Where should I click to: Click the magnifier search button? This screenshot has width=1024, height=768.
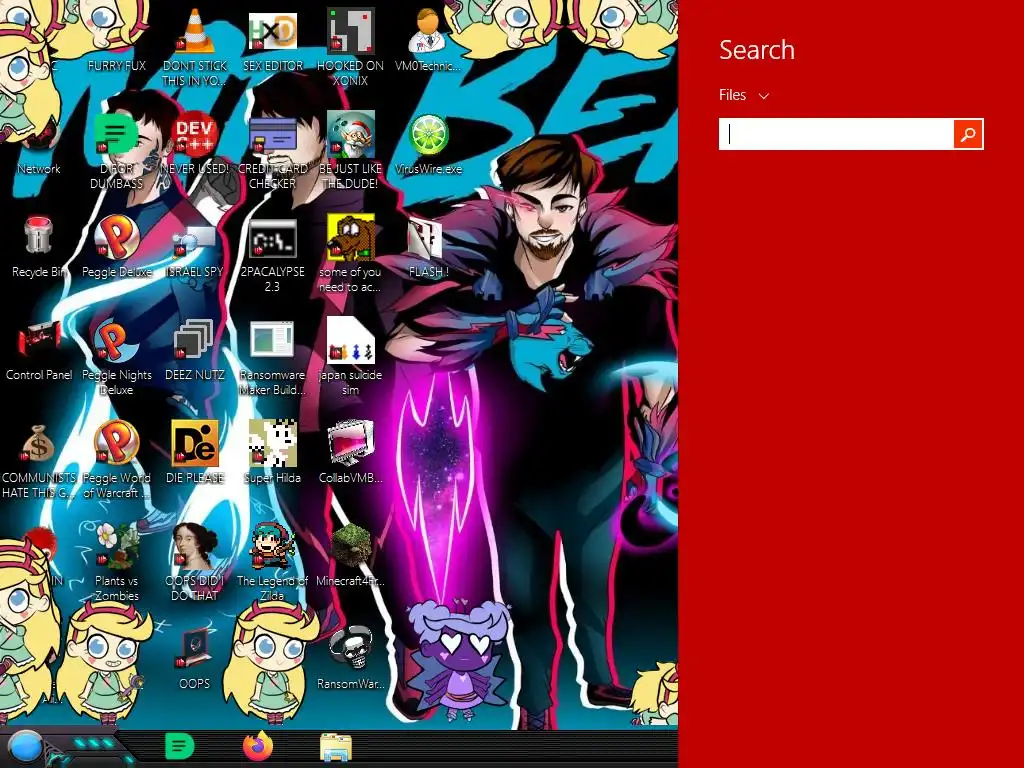[x=968, y=134]
